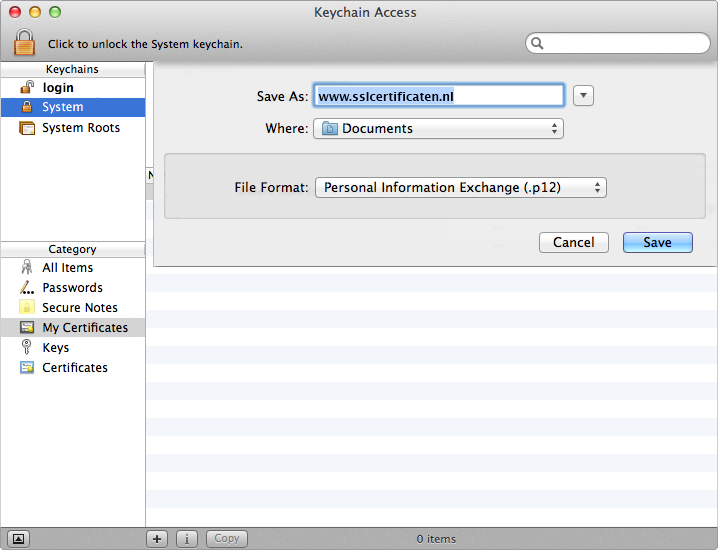The height and width of the screenshot is (550, 718).
Task: Click the magnifying glass search icon
Action: coord(537,44)
